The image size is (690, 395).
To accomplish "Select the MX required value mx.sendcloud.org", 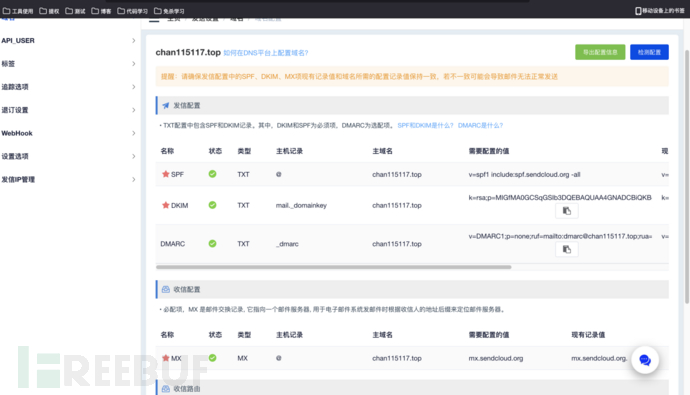I will (x=495, y=358).
